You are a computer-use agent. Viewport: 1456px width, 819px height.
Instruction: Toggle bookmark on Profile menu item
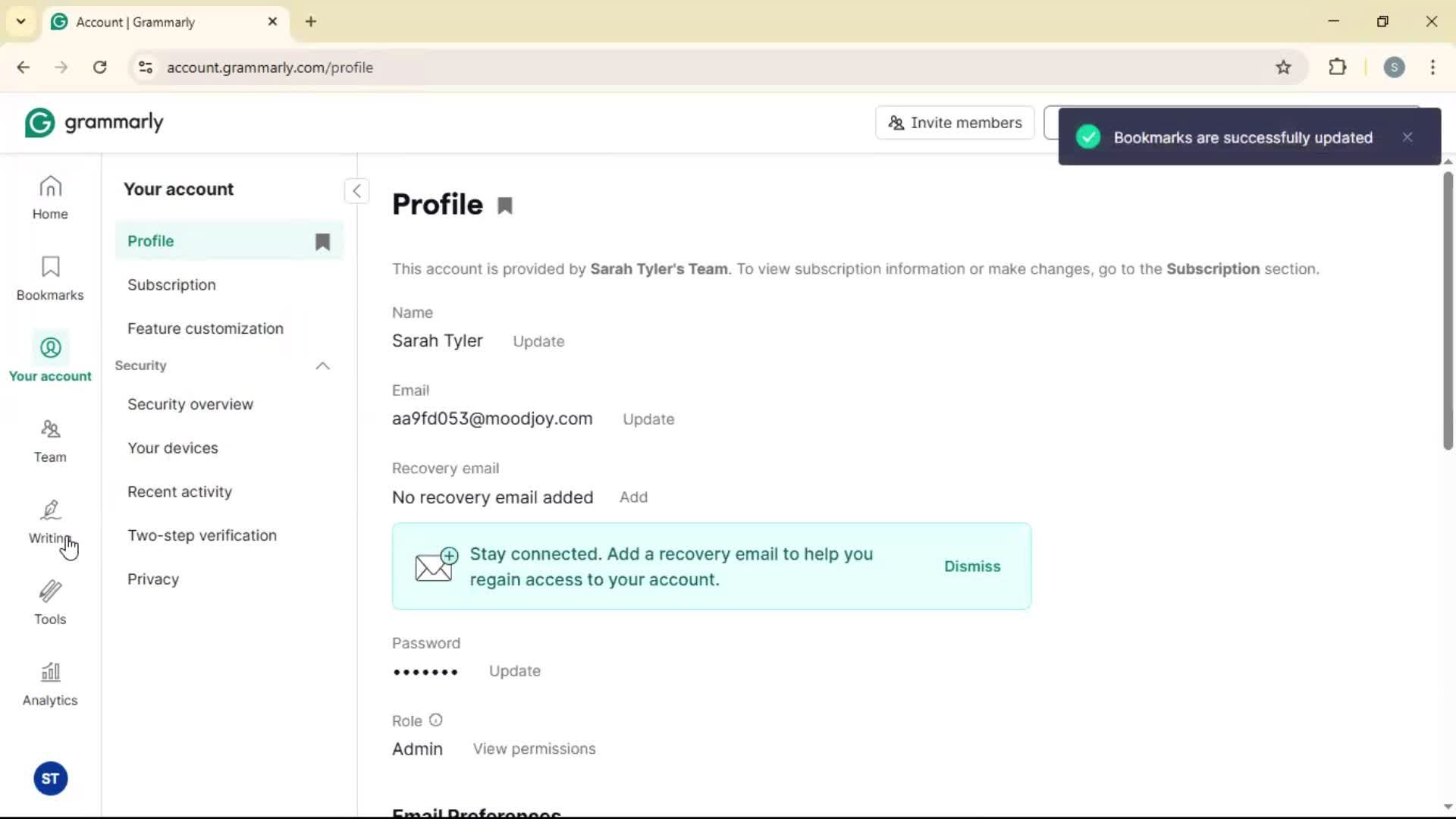pos(322,241)
